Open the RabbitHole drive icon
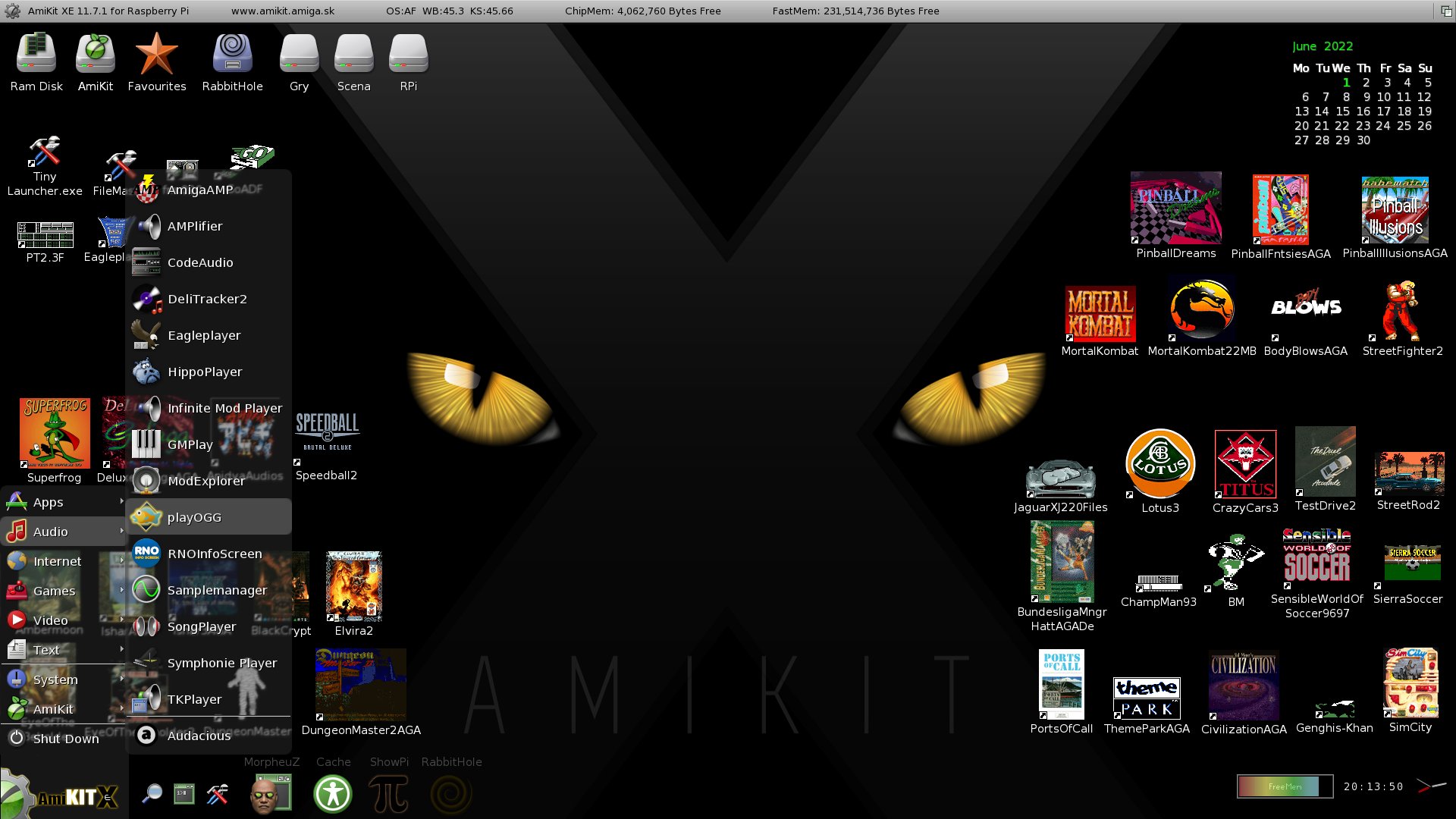Screen dimensions: 1456x819 (232, 54)
